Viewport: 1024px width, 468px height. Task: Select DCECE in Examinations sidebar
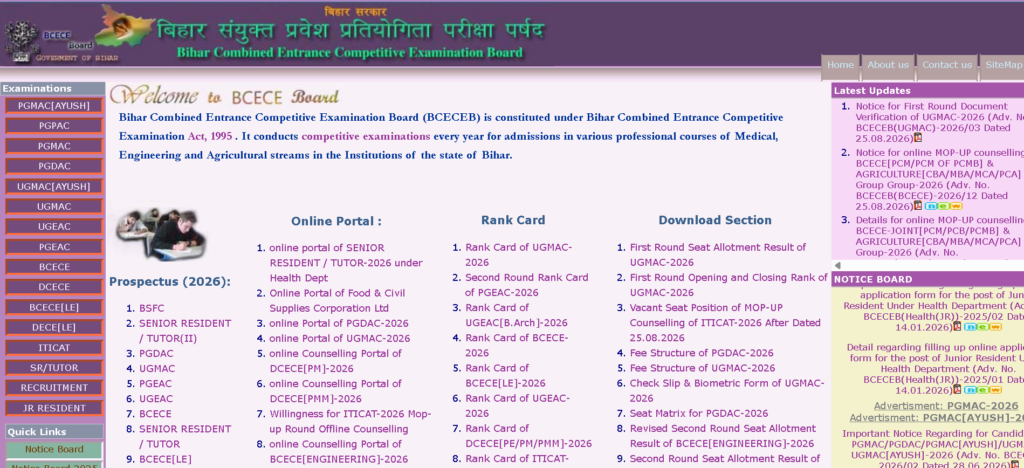[54, 287]
